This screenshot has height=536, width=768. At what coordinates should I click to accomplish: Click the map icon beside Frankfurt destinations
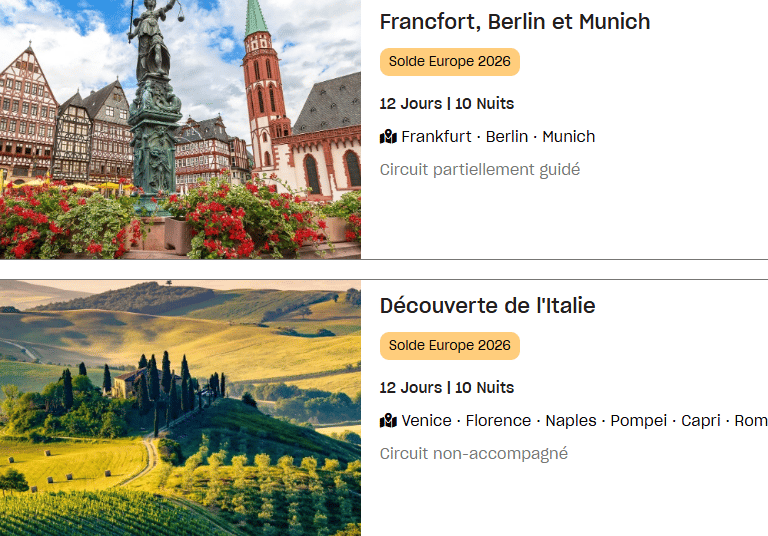[388, 137]
